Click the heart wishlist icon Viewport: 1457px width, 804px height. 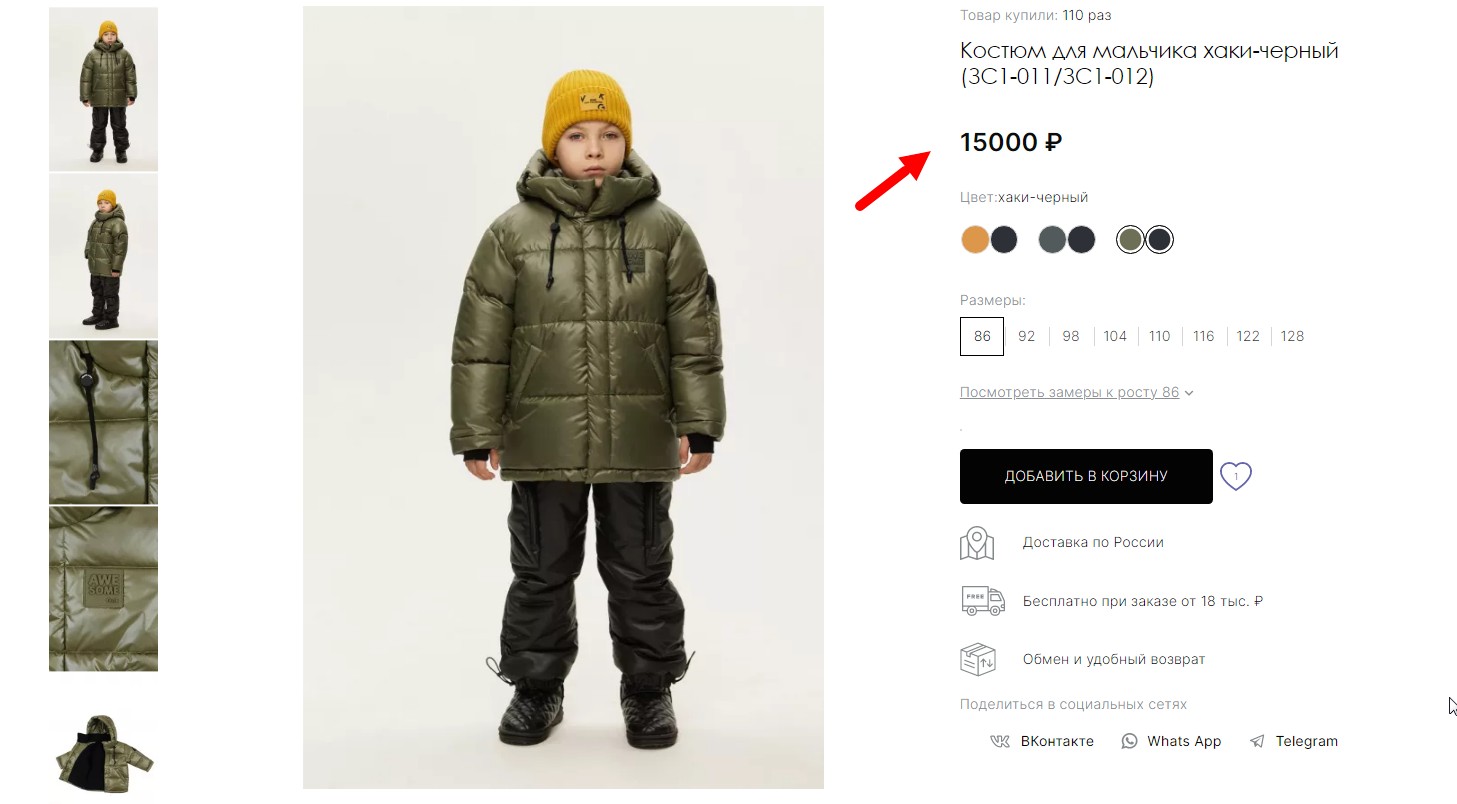[1236, 476]
